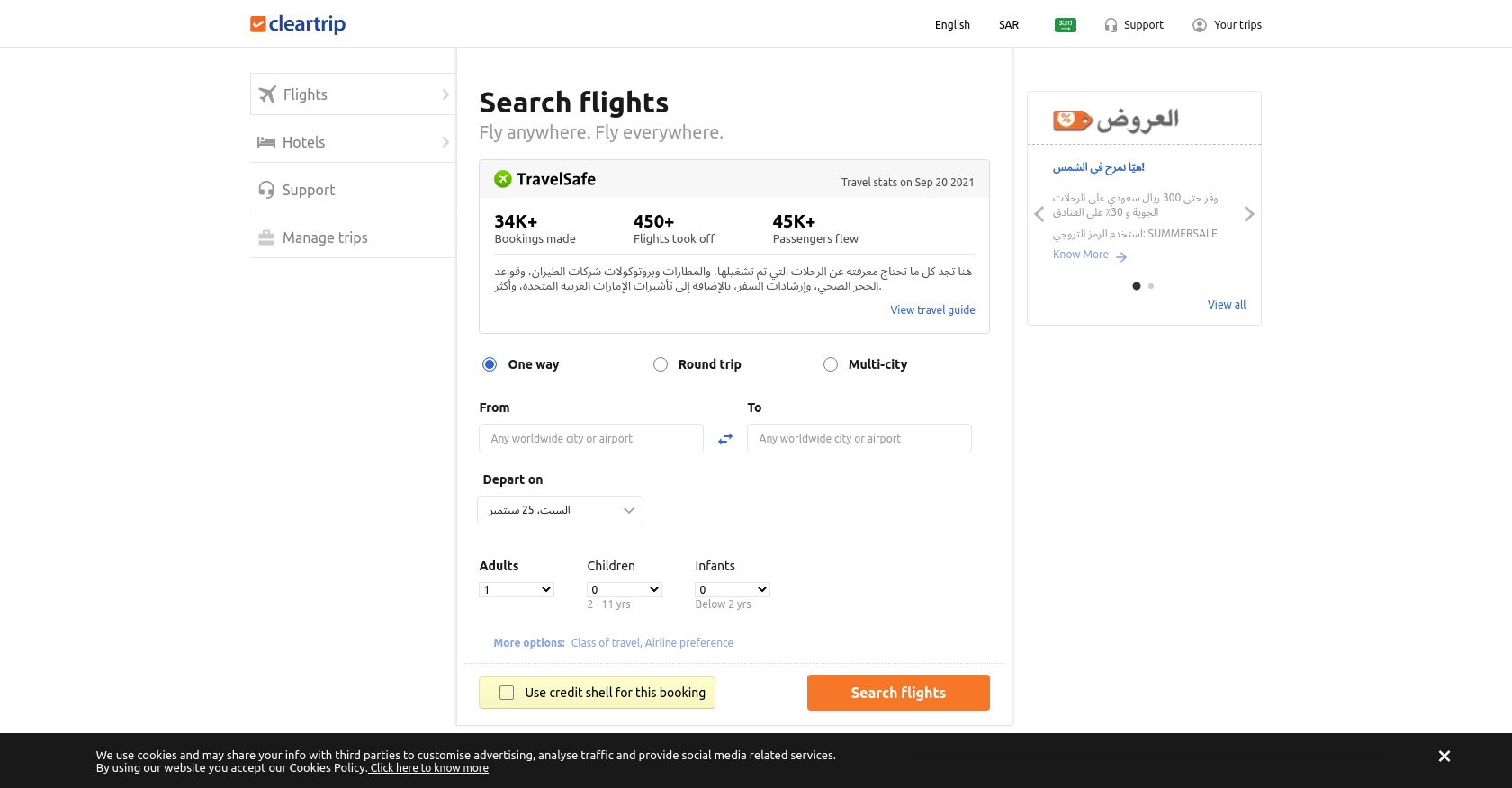This screenshot has height=788, width=1512.
Task: Click the 34K+ Bookings made stat
Action: [x=535, y=228]
